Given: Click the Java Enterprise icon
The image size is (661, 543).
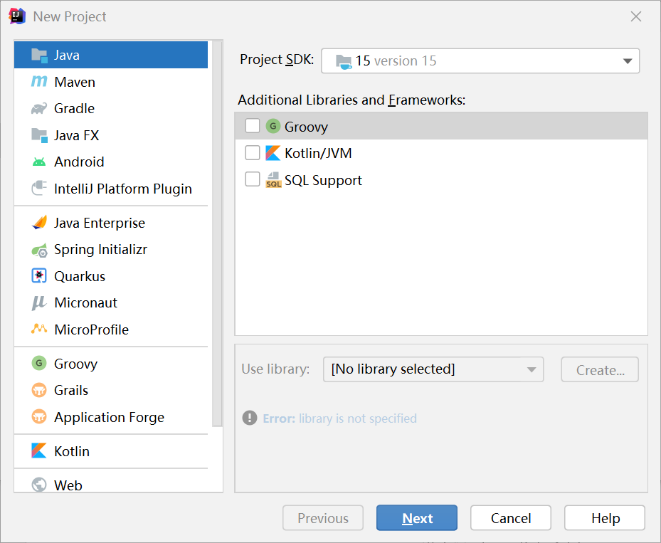Looking at the screenshot, I should (39, 223).
